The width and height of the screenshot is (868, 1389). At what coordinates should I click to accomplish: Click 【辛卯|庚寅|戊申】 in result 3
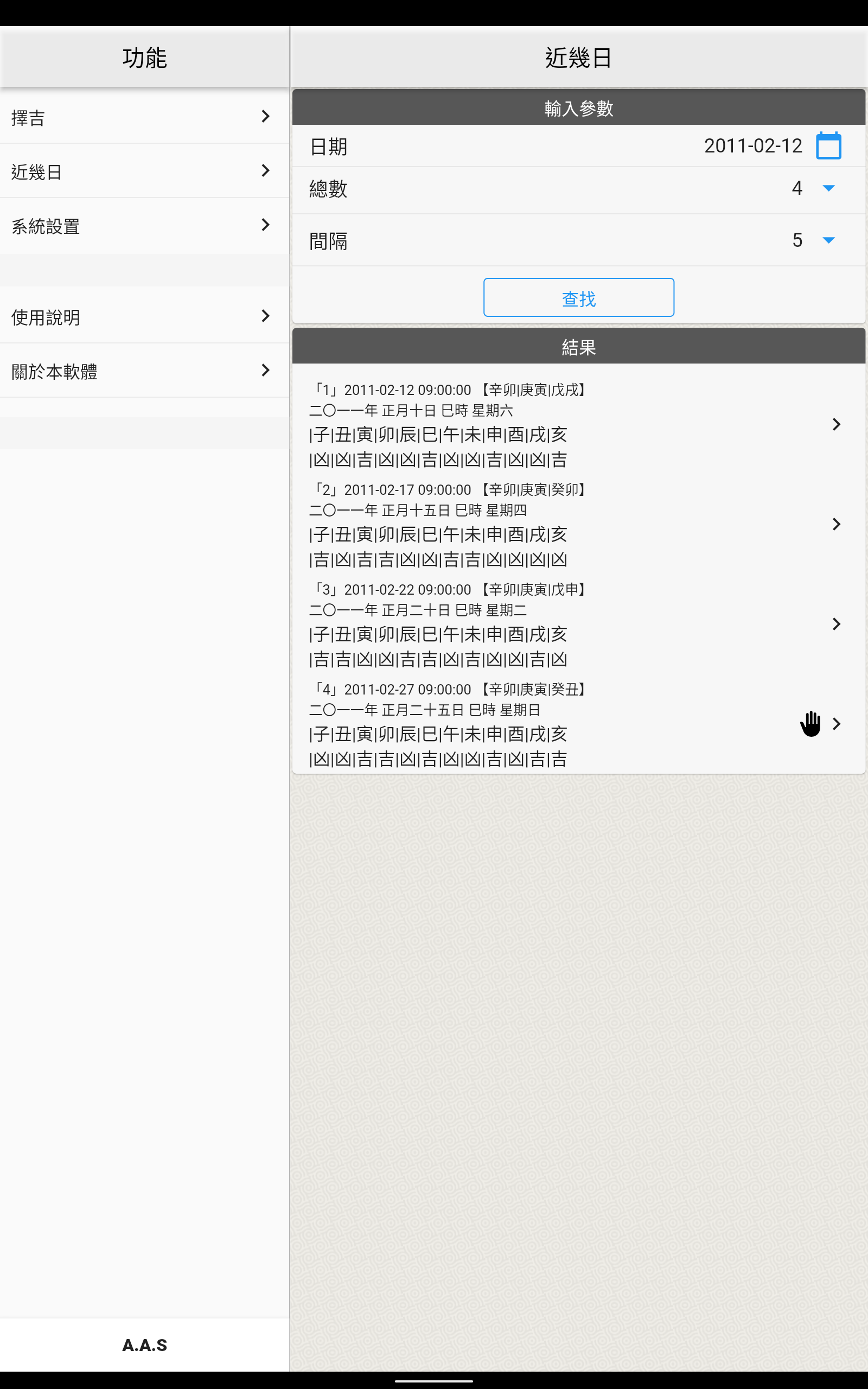(x=533, y=589)
